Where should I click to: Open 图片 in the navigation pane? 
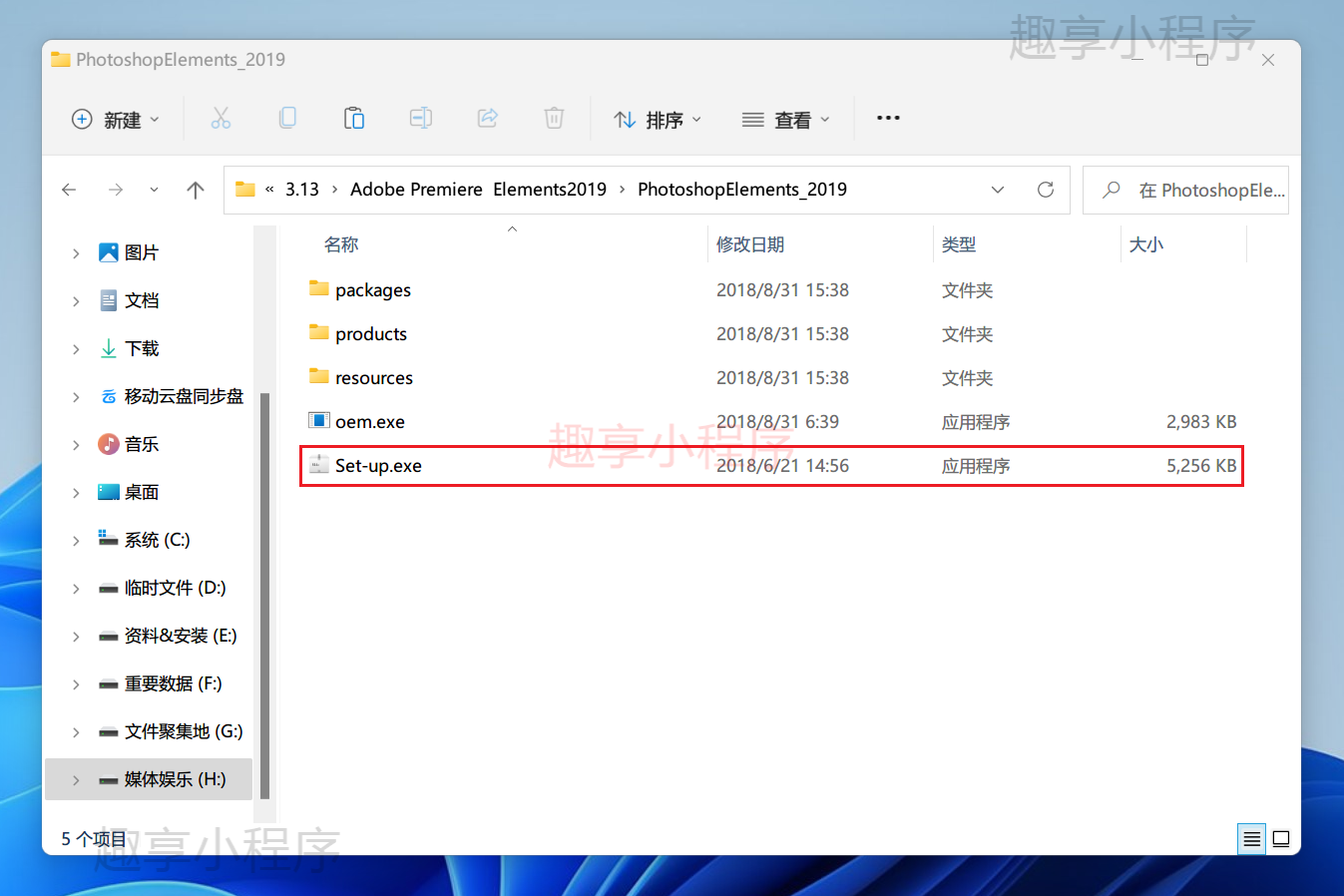pyautogui.click(x=141, y=252)
